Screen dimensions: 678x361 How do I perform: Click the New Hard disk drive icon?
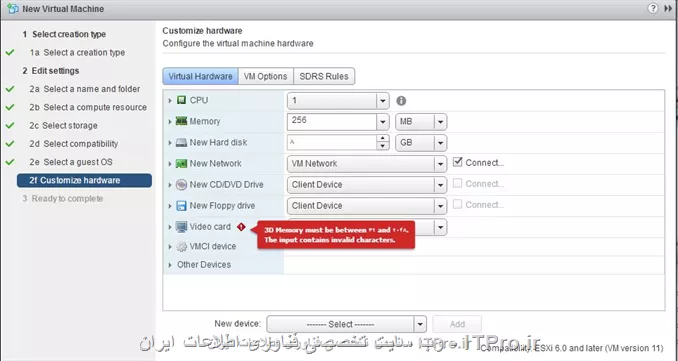182,143
